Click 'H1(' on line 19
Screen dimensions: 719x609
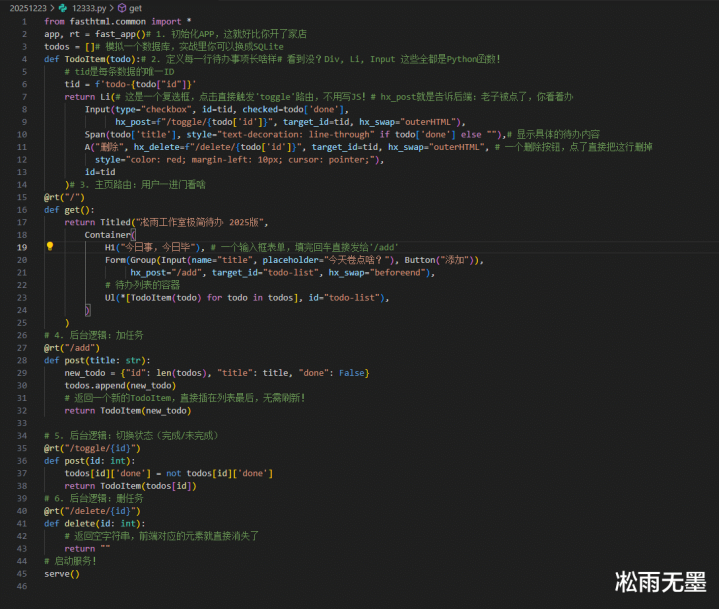[x=112, y=247]
